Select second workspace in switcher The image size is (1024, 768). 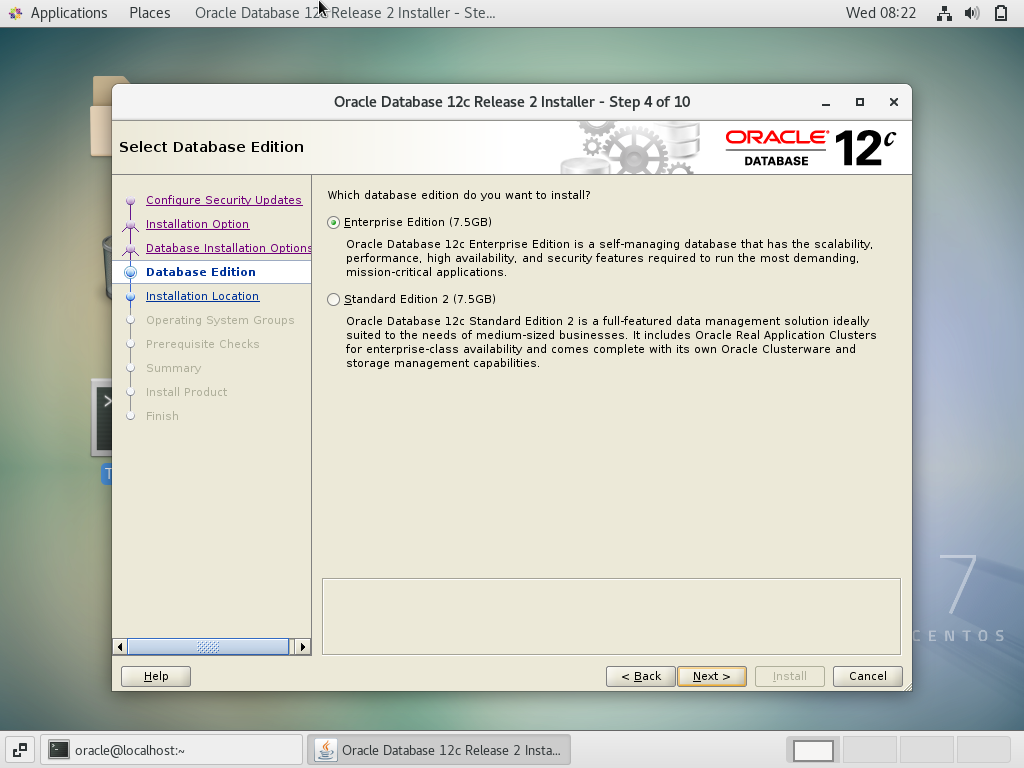coord(870,751)
